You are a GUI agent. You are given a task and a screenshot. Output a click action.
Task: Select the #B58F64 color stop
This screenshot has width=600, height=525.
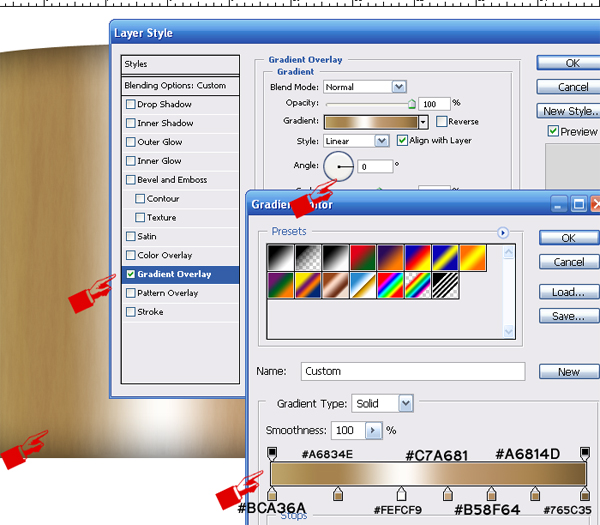point(491,494)
